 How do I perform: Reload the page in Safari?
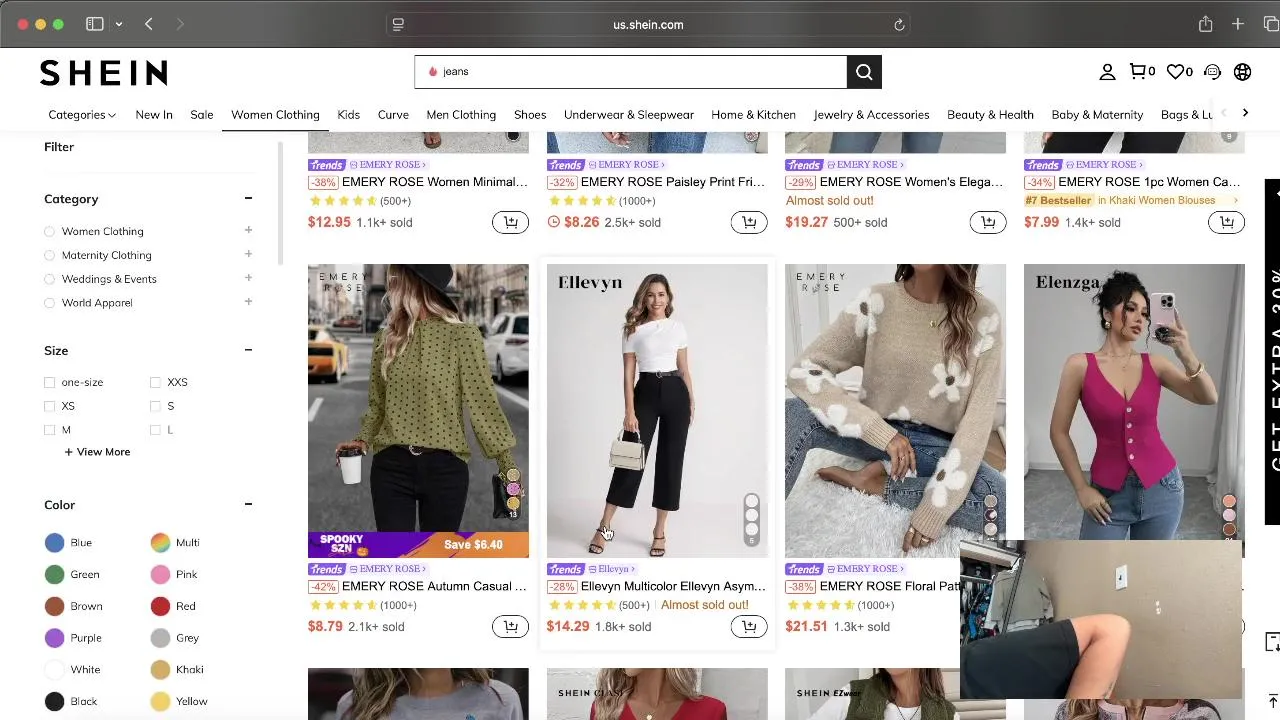(x=899, y=25)
